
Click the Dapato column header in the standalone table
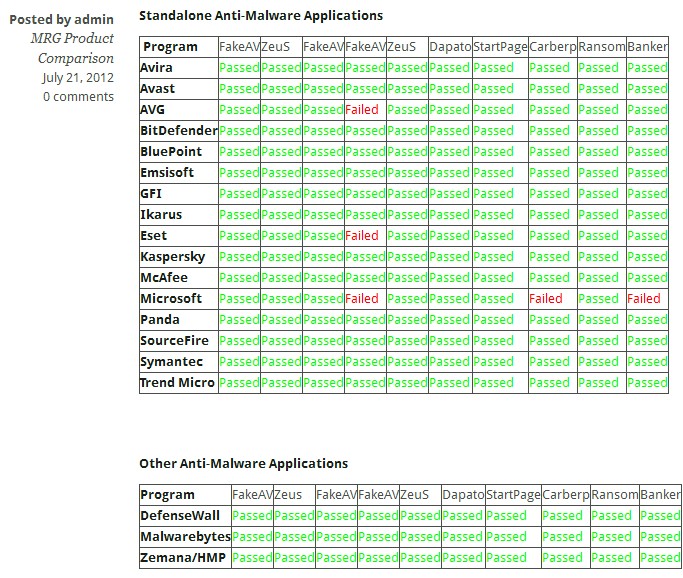tap(450, 47)
